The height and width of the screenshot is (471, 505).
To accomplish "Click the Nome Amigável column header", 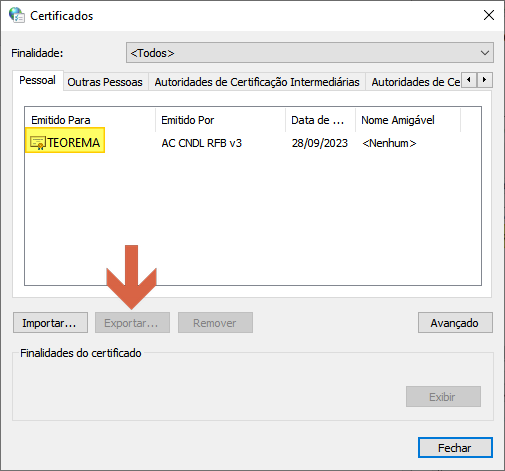I will point(408,120).
